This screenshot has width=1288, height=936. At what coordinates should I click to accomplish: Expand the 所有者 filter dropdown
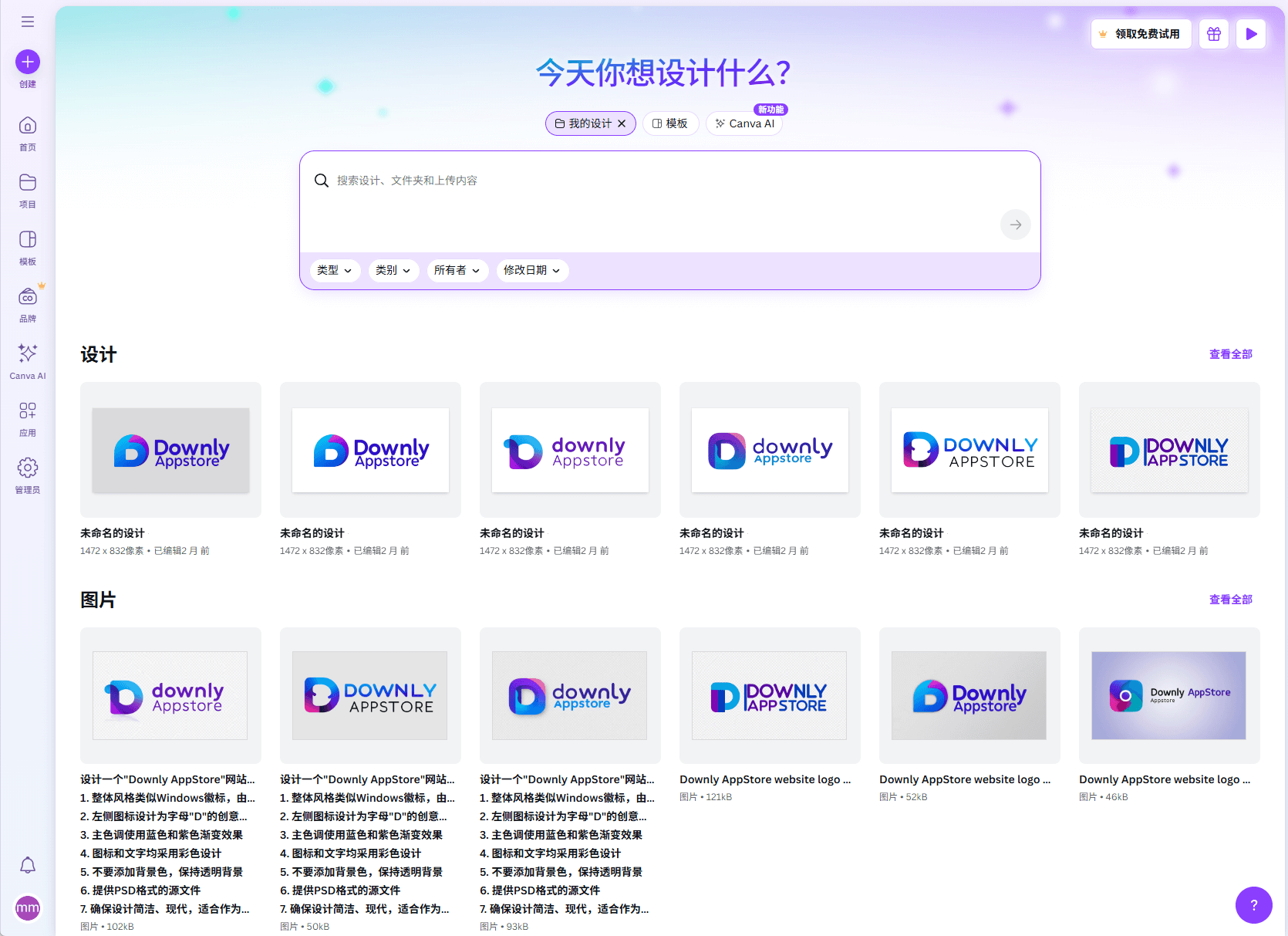point(457,270)
